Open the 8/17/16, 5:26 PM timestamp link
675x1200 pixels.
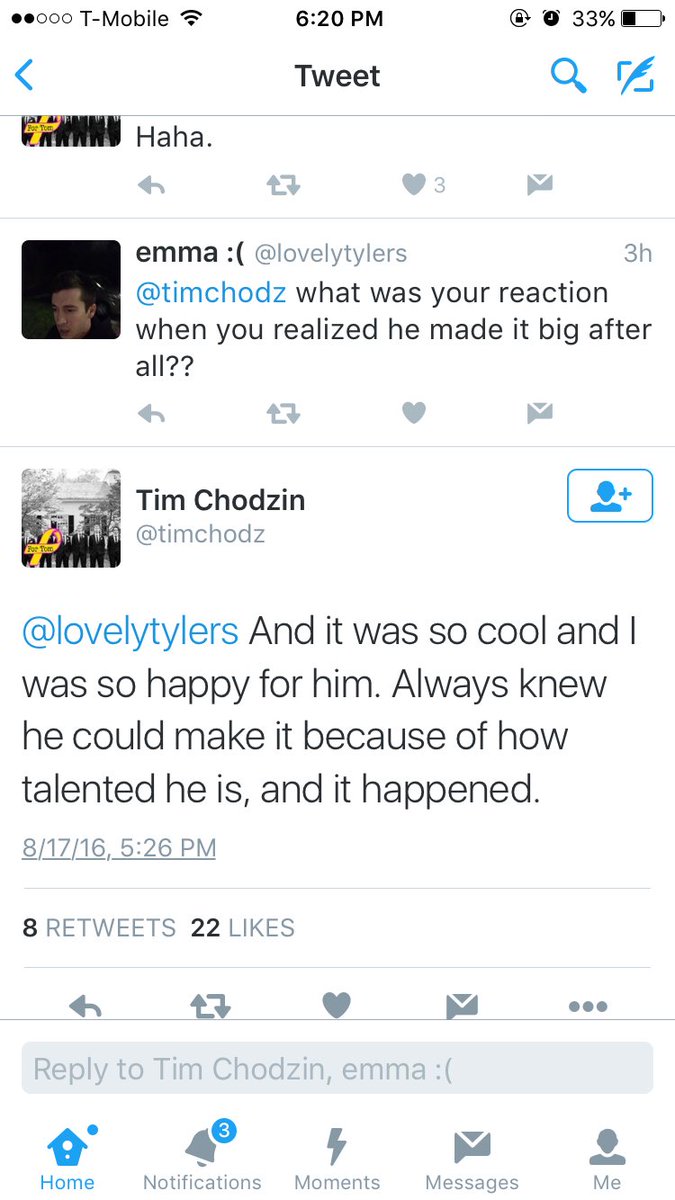[x=119, y=848]
